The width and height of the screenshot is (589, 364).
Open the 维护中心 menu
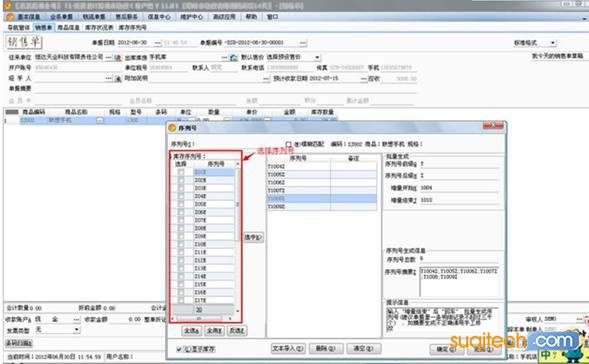coord(192,17)
